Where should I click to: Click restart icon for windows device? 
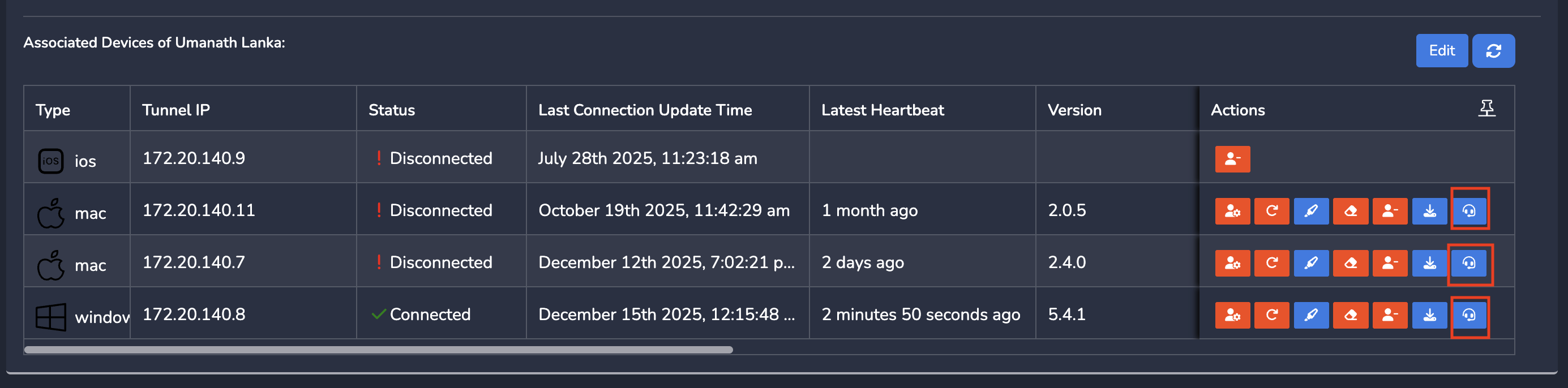(x=1271, y=315)
